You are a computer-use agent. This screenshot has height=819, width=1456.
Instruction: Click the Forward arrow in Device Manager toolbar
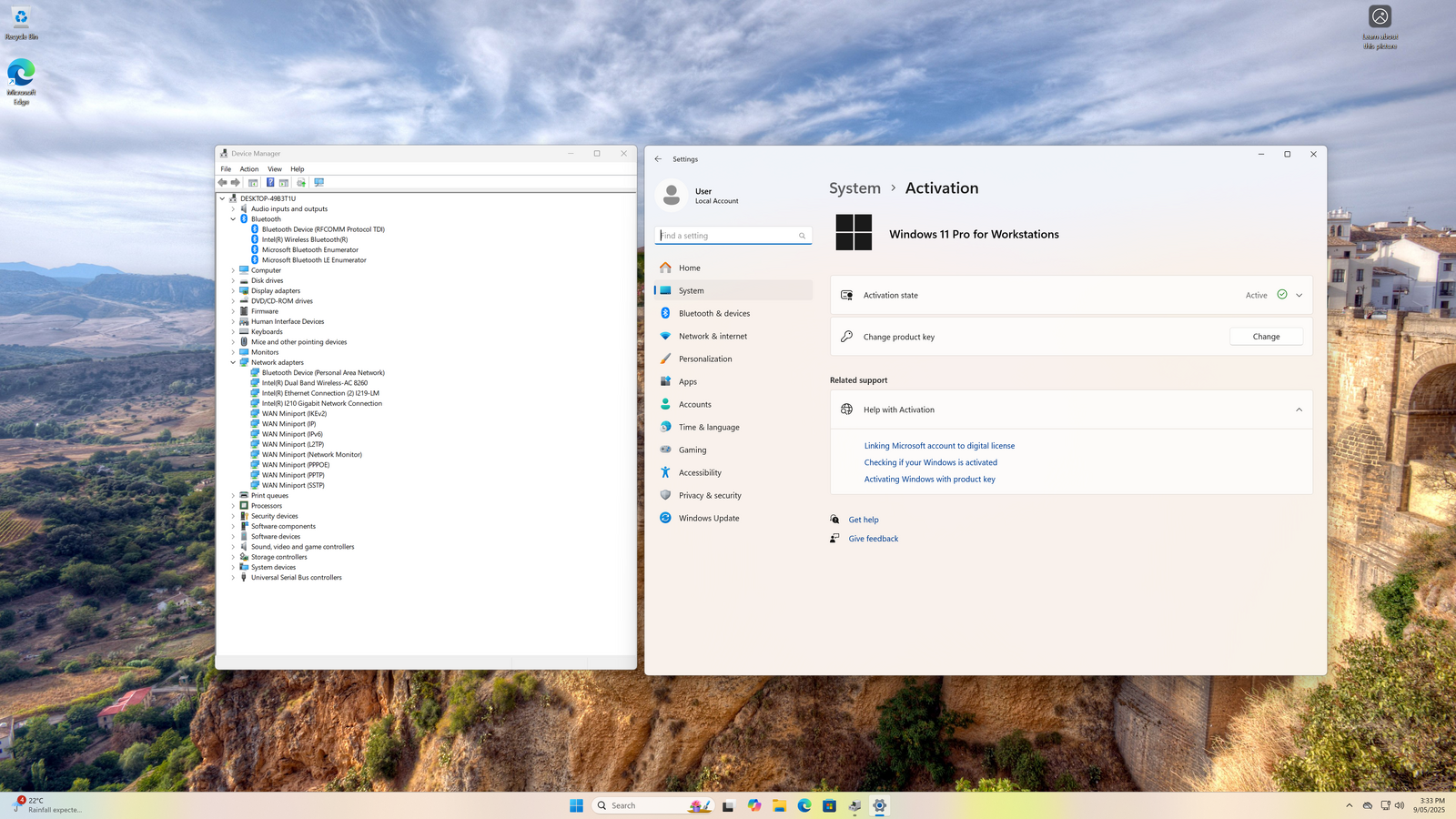pos(236,182)
